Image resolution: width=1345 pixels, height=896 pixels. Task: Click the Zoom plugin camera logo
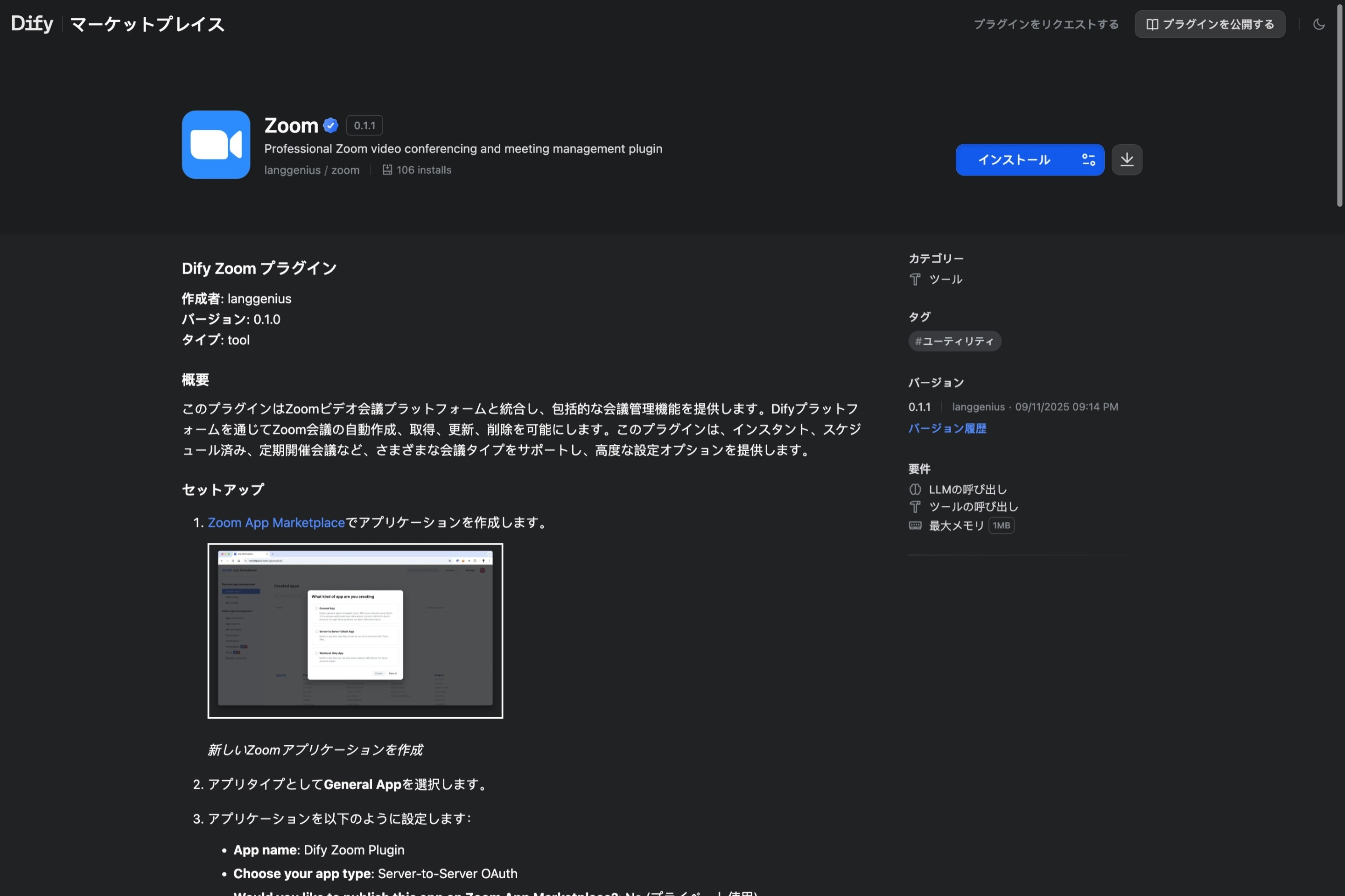pos(216,145)
